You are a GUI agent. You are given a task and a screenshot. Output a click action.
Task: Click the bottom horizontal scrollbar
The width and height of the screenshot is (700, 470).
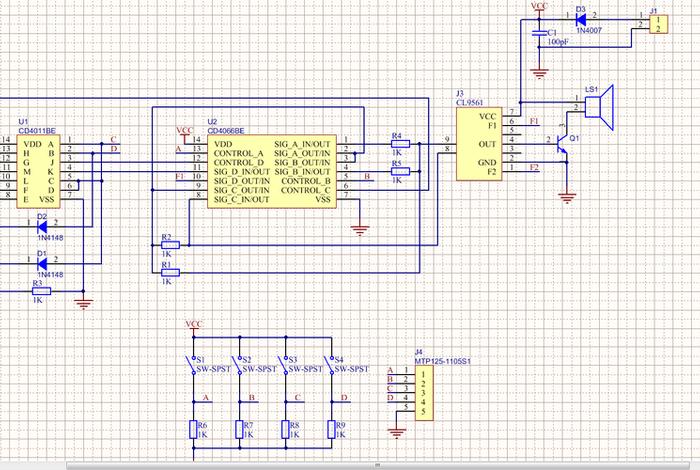click(x=377, y=466)
